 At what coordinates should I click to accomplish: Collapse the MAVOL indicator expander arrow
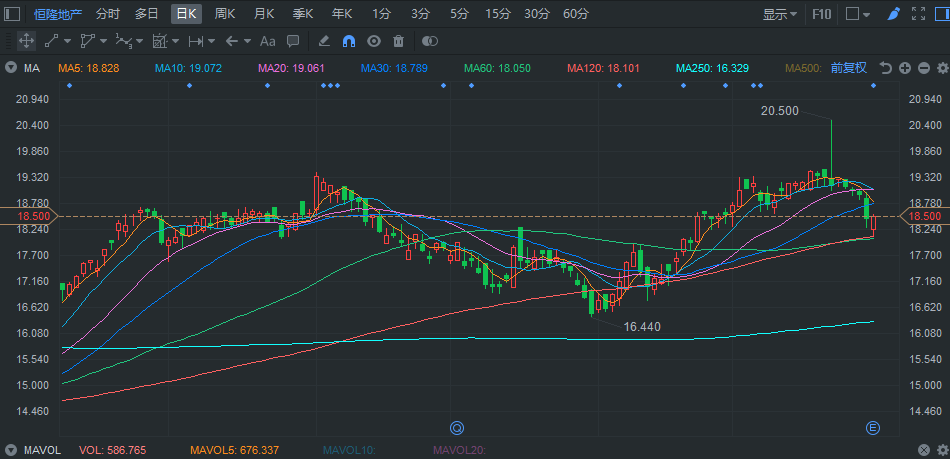pyautogui.click(x=10, y=450)
